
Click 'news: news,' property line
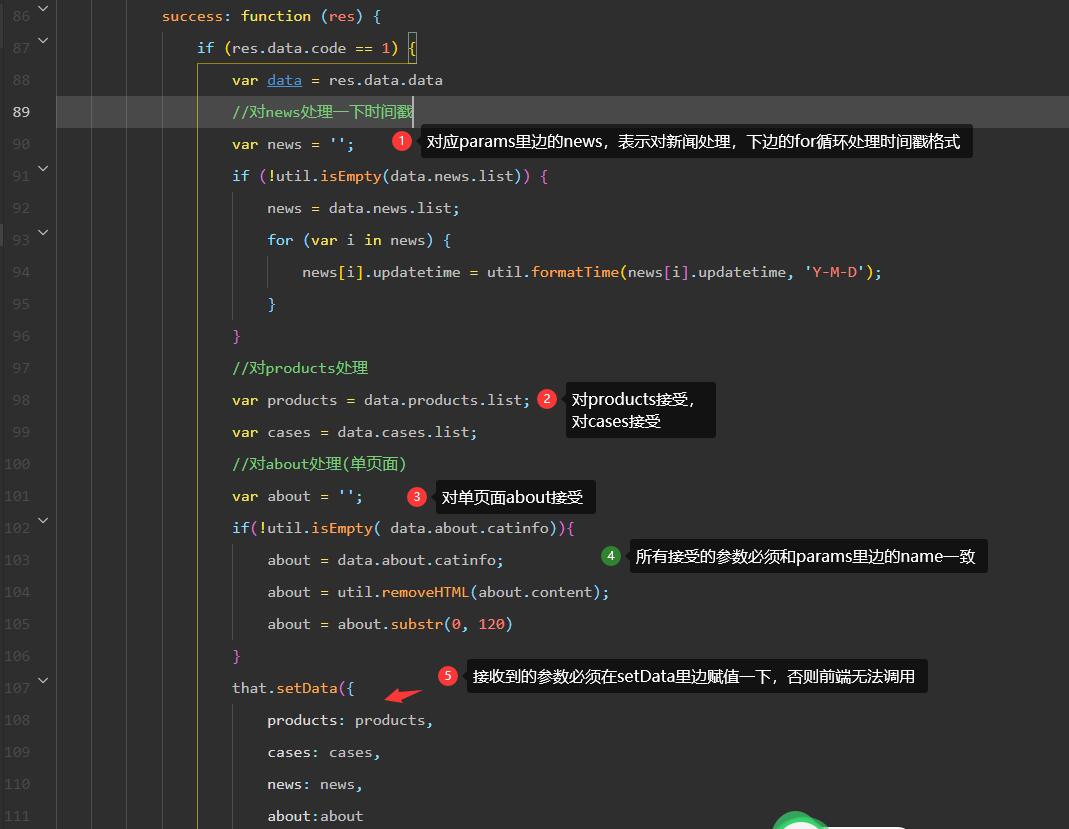(x=315, y=785)
